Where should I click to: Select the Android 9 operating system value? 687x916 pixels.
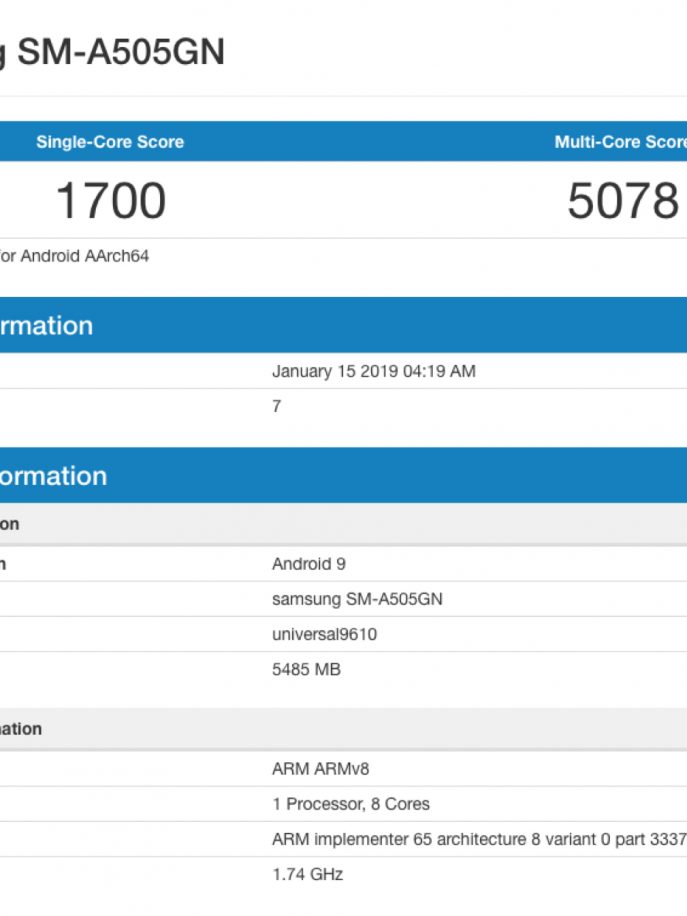tap(308, 564)
